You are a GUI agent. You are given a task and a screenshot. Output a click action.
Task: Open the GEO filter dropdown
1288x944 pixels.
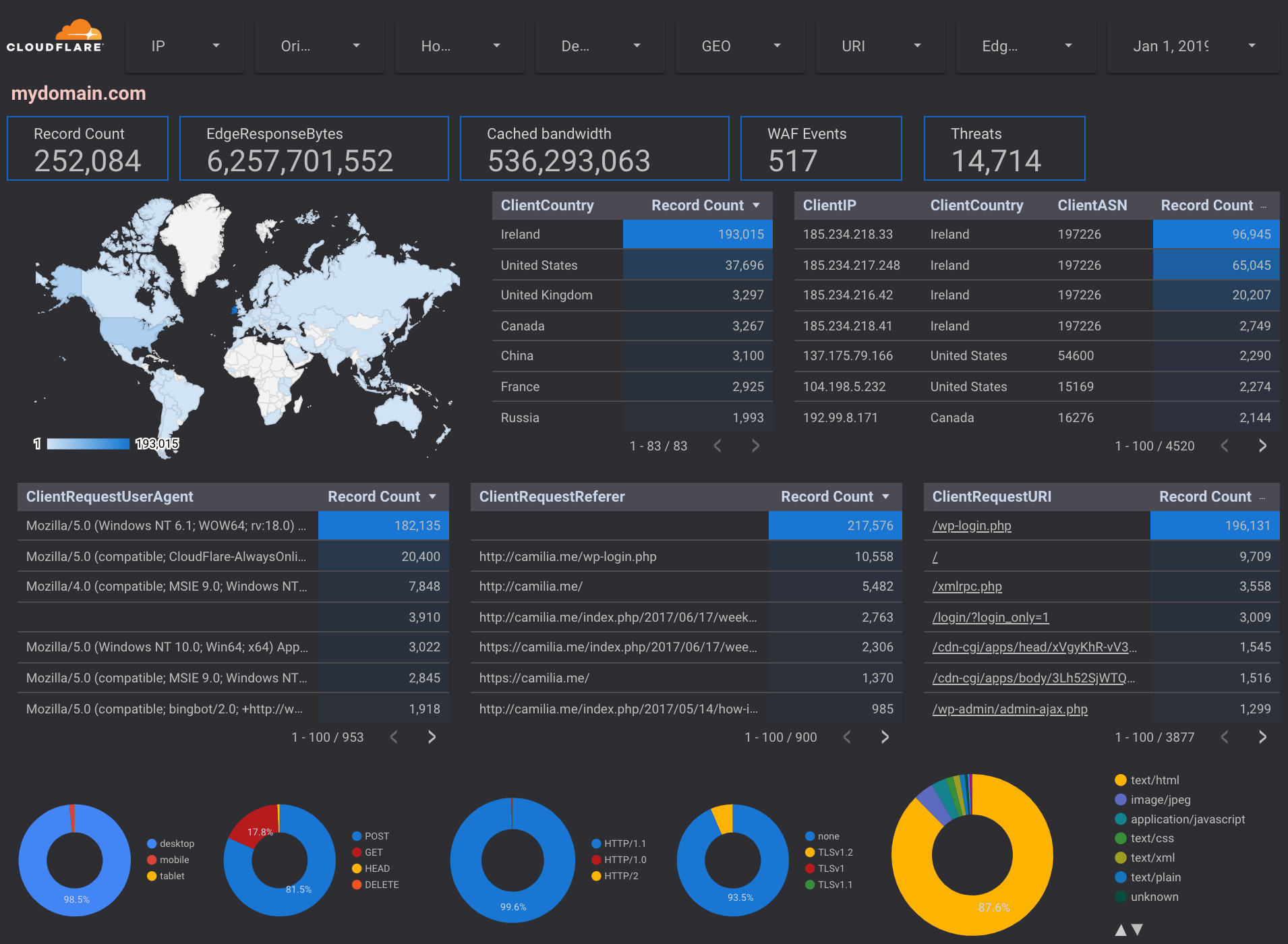[740, 45]
